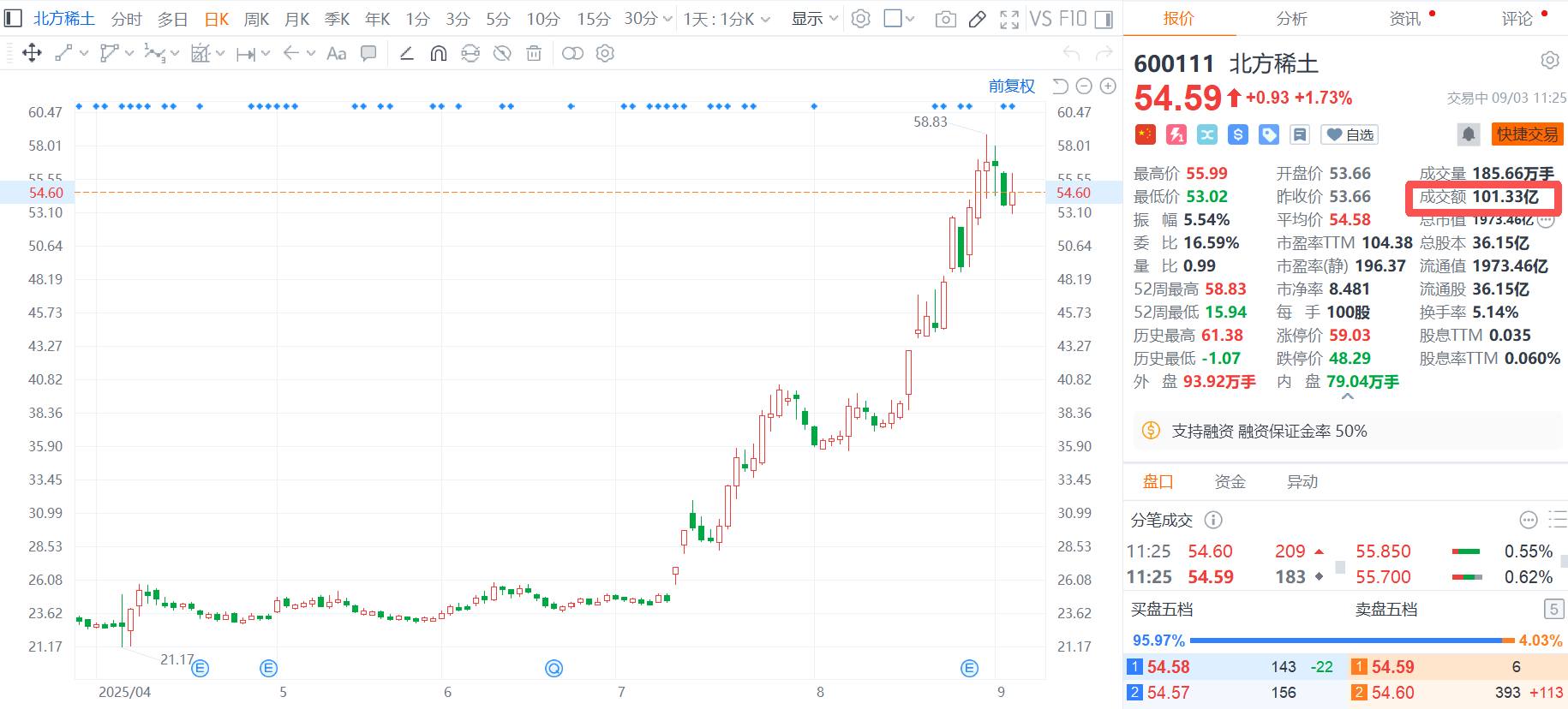Open the 资讯 news tab
1568x709 pixels.
[1405, 18]
